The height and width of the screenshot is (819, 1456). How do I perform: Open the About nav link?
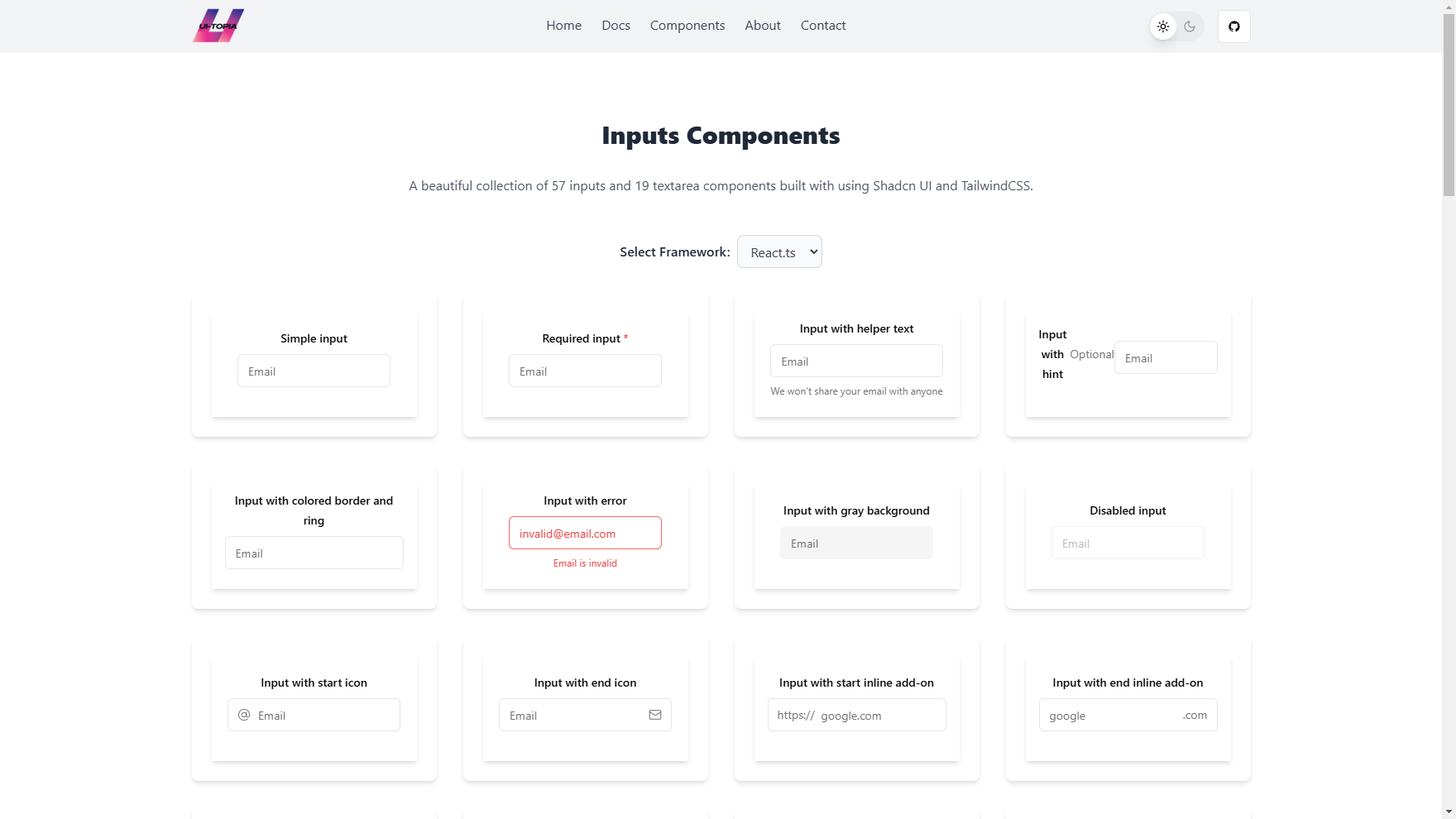pyautogui.click(x=763, y=26)
